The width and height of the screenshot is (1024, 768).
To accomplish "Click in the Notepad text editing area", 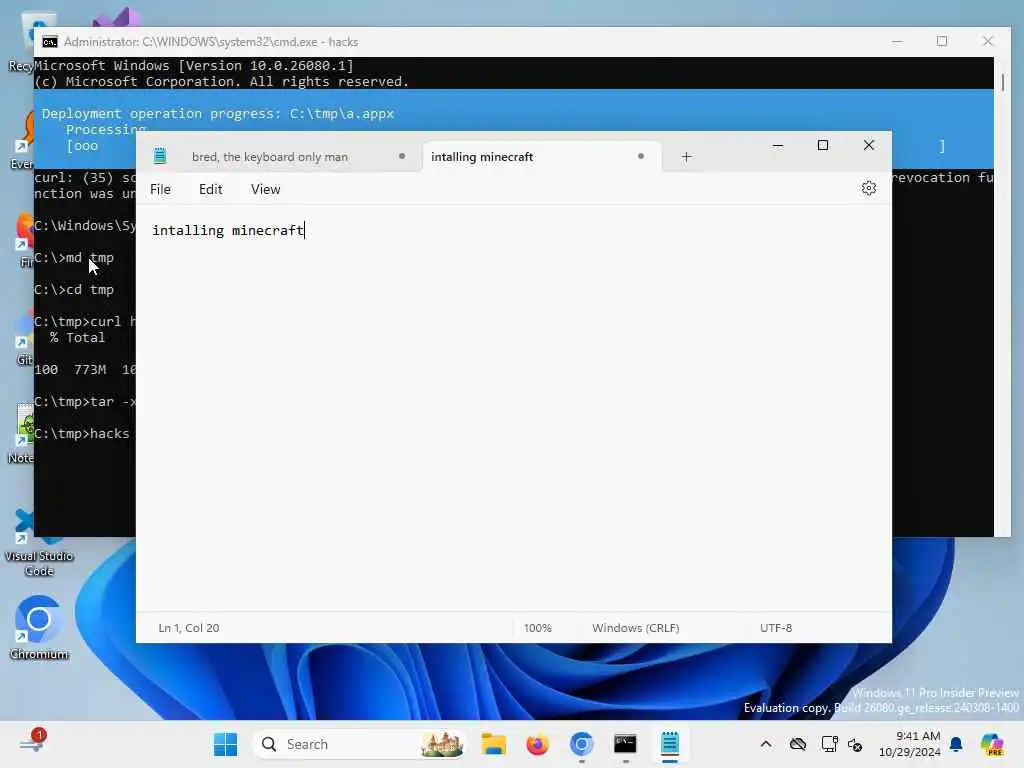I will point(513,408).
